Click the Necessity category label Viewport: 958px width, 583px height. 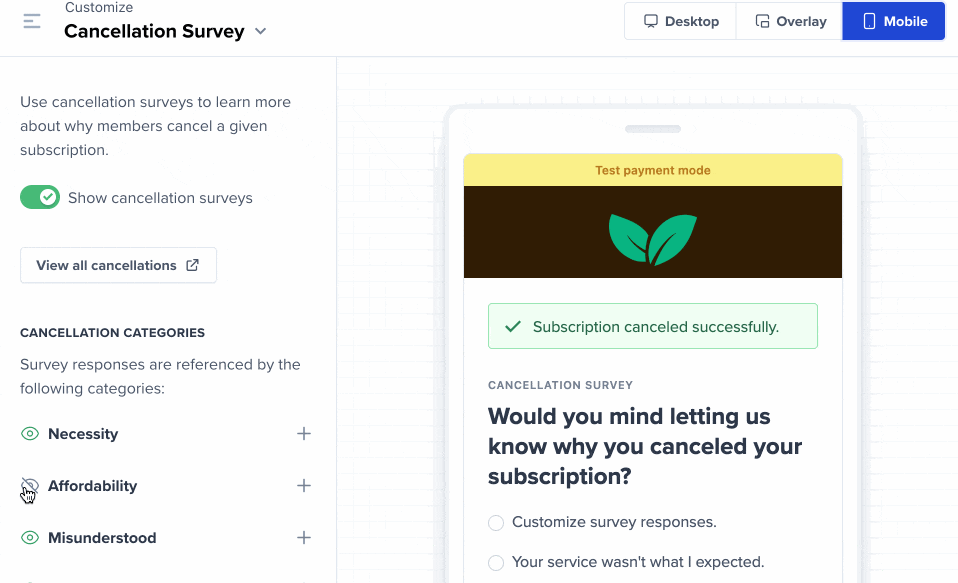click(x=83, y=434)
